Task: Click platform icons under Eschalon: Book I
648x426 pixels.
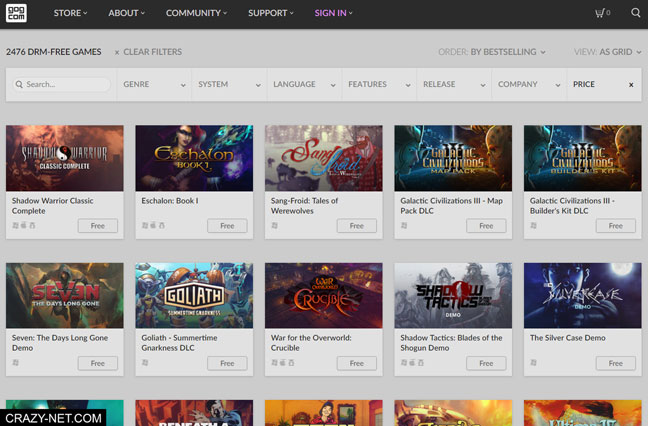Action: [153, 225]
